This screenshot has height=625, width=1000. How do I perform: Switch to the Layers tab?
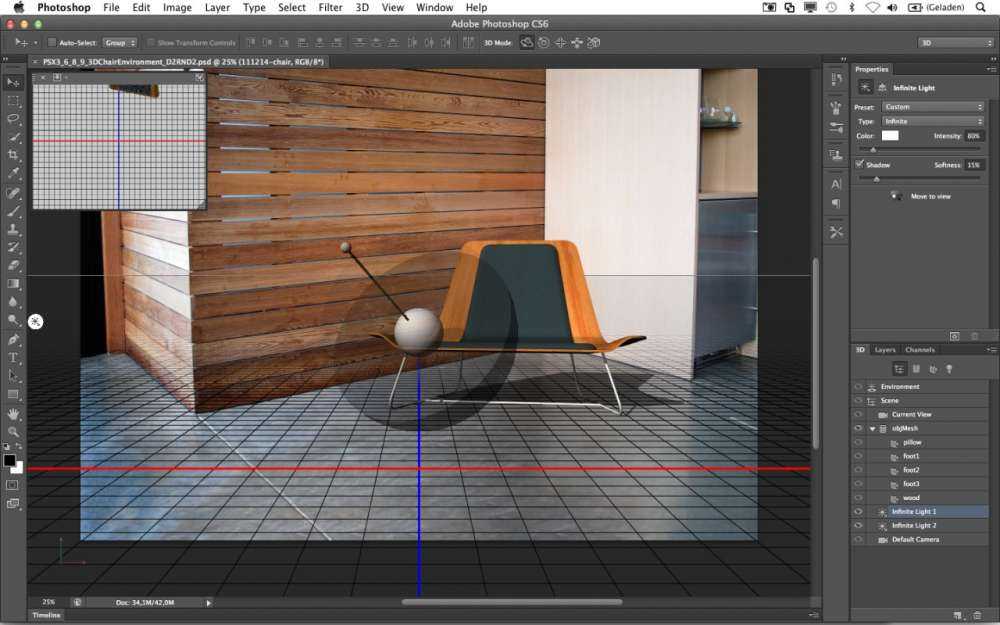tap(885, 350)
